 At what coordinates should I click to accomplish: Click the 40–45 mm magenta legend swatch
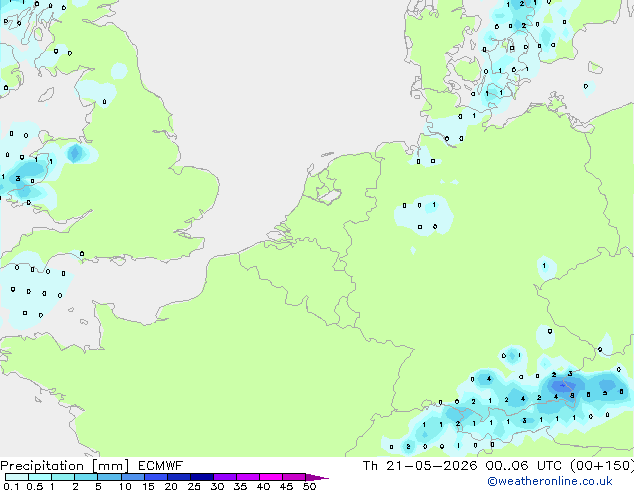pyautogui.click(x=271, y=477)
